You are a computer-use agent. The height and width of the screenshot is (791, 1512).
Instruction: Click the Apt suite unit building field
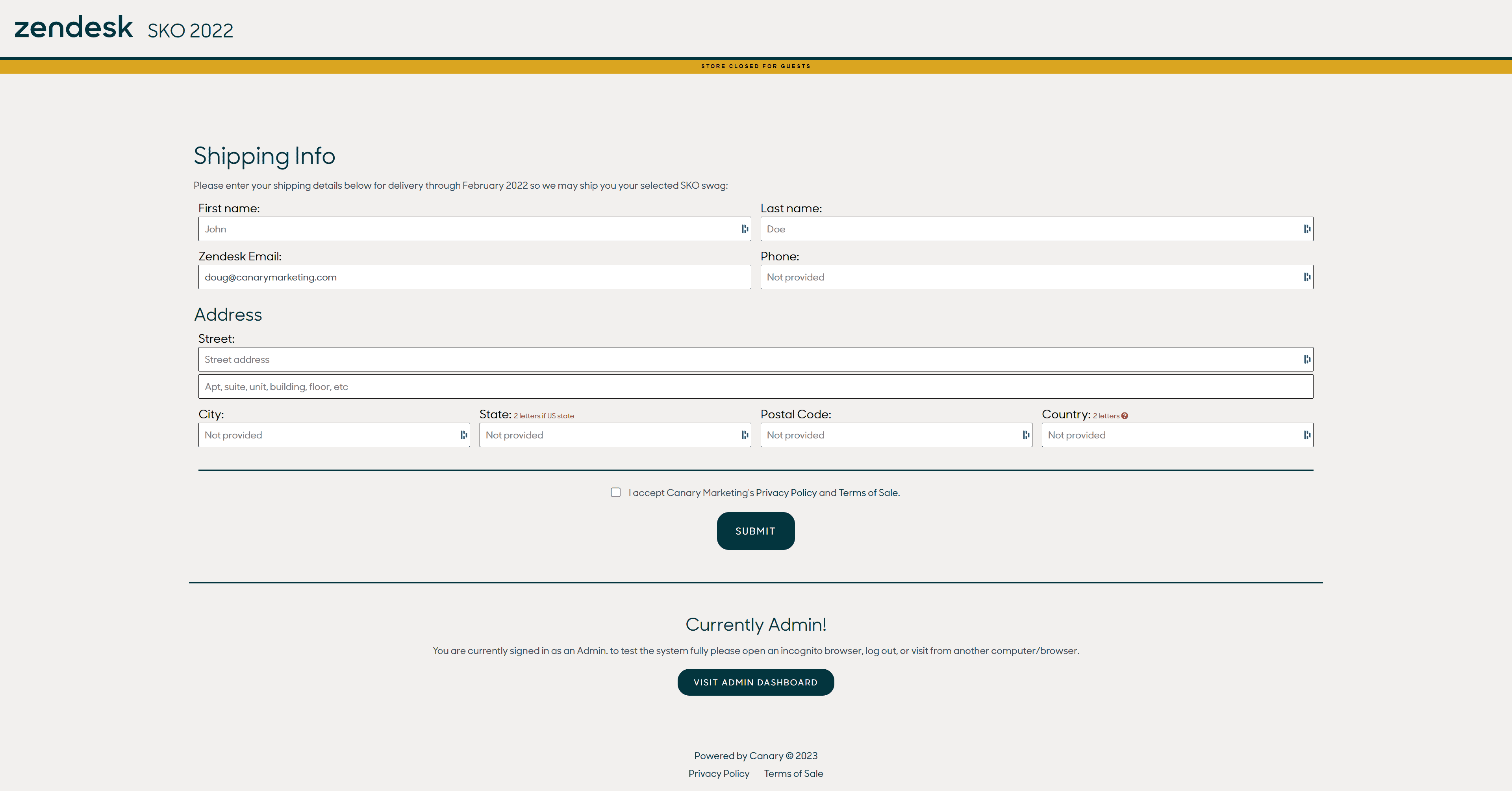pyautogui.click(x=756, y=386)
